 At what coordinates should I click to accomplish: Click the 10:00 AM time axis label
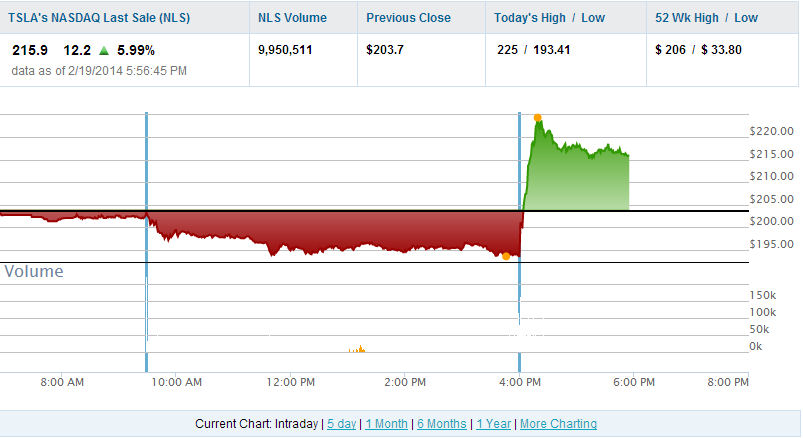coord(176,382)
